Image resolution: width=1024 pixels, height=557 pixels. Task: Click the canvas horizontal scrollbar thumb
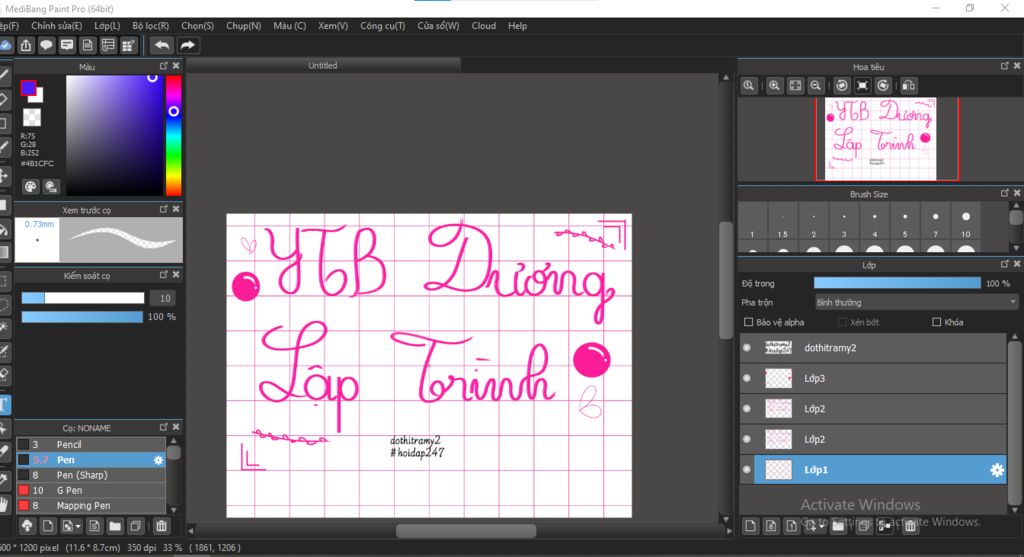click(466, 531)
